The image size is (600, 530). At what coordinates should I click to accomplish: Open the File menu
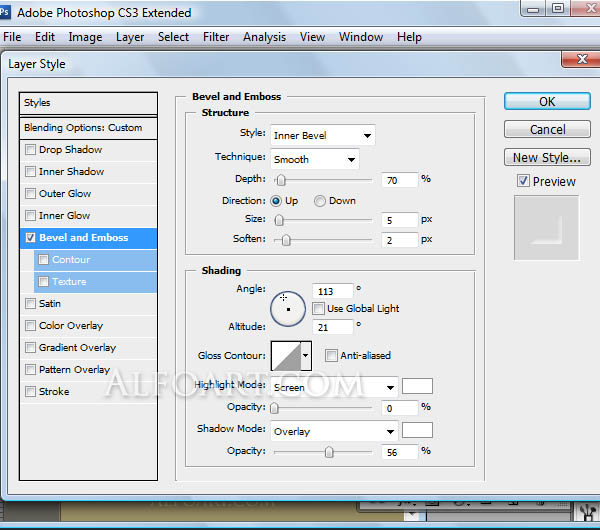(12, 37)
